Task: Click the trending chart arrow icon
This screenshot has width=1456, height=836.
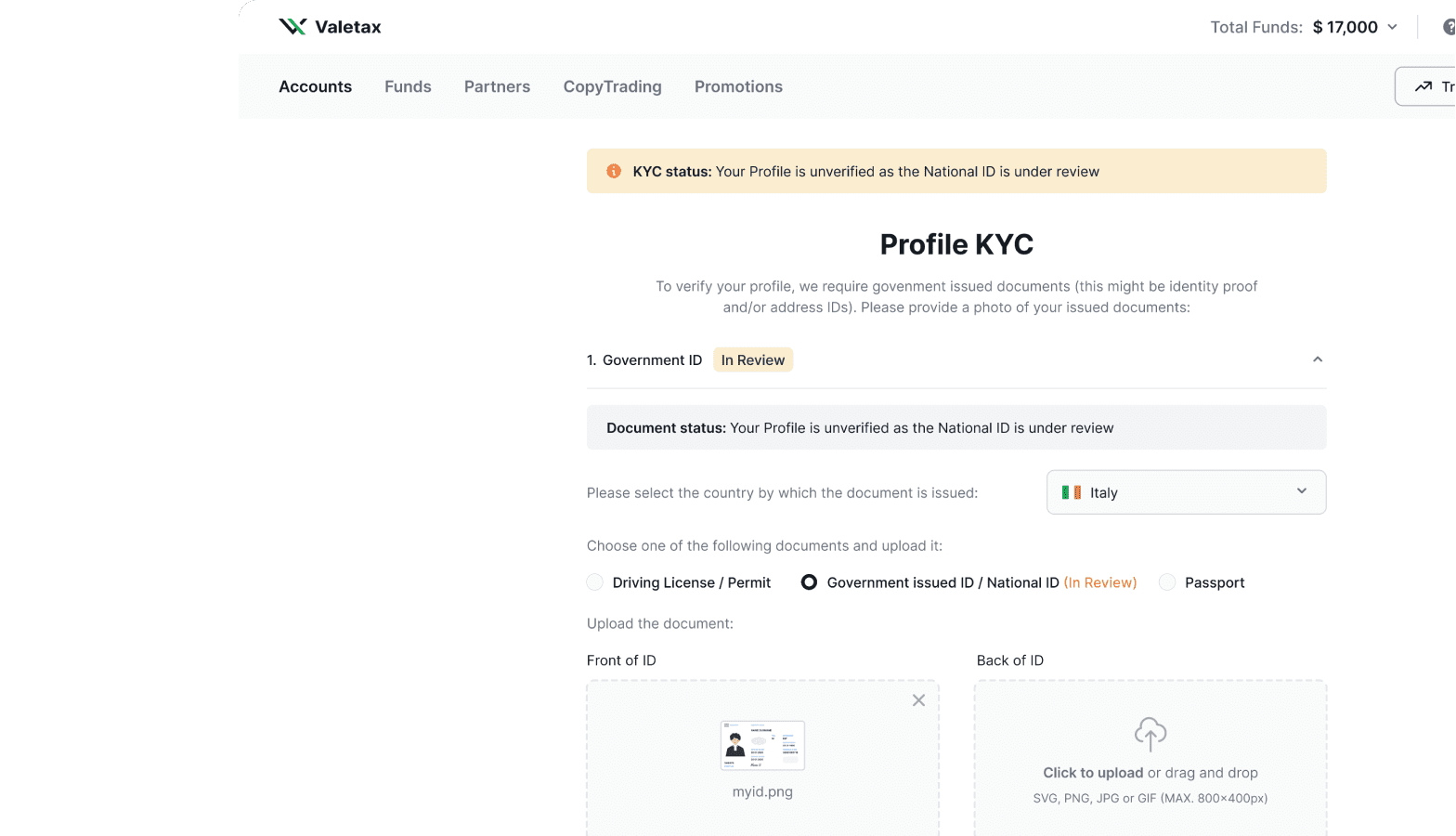Action: [x=1423, y=86]
